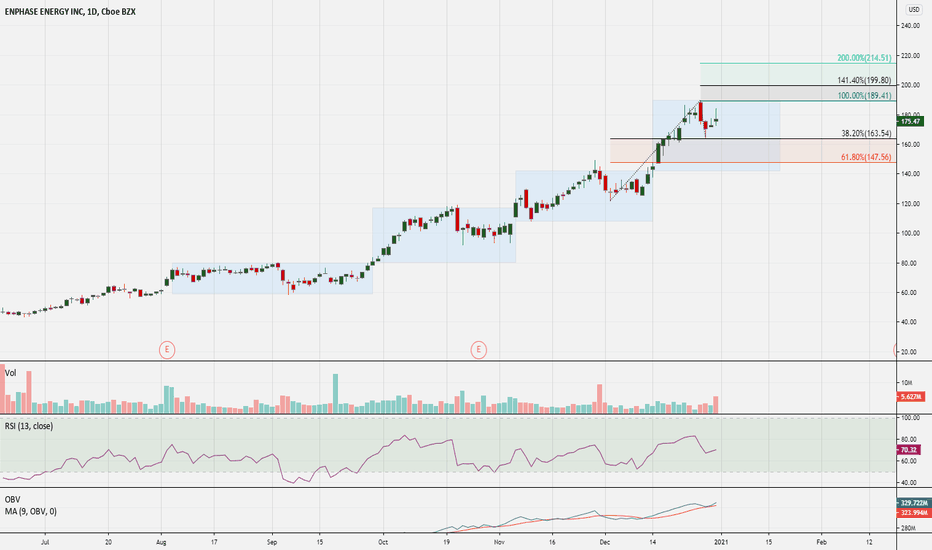This screenshot has width=932, height=550.
Task: Select the Vol indicator label
Action: point(10,373)
